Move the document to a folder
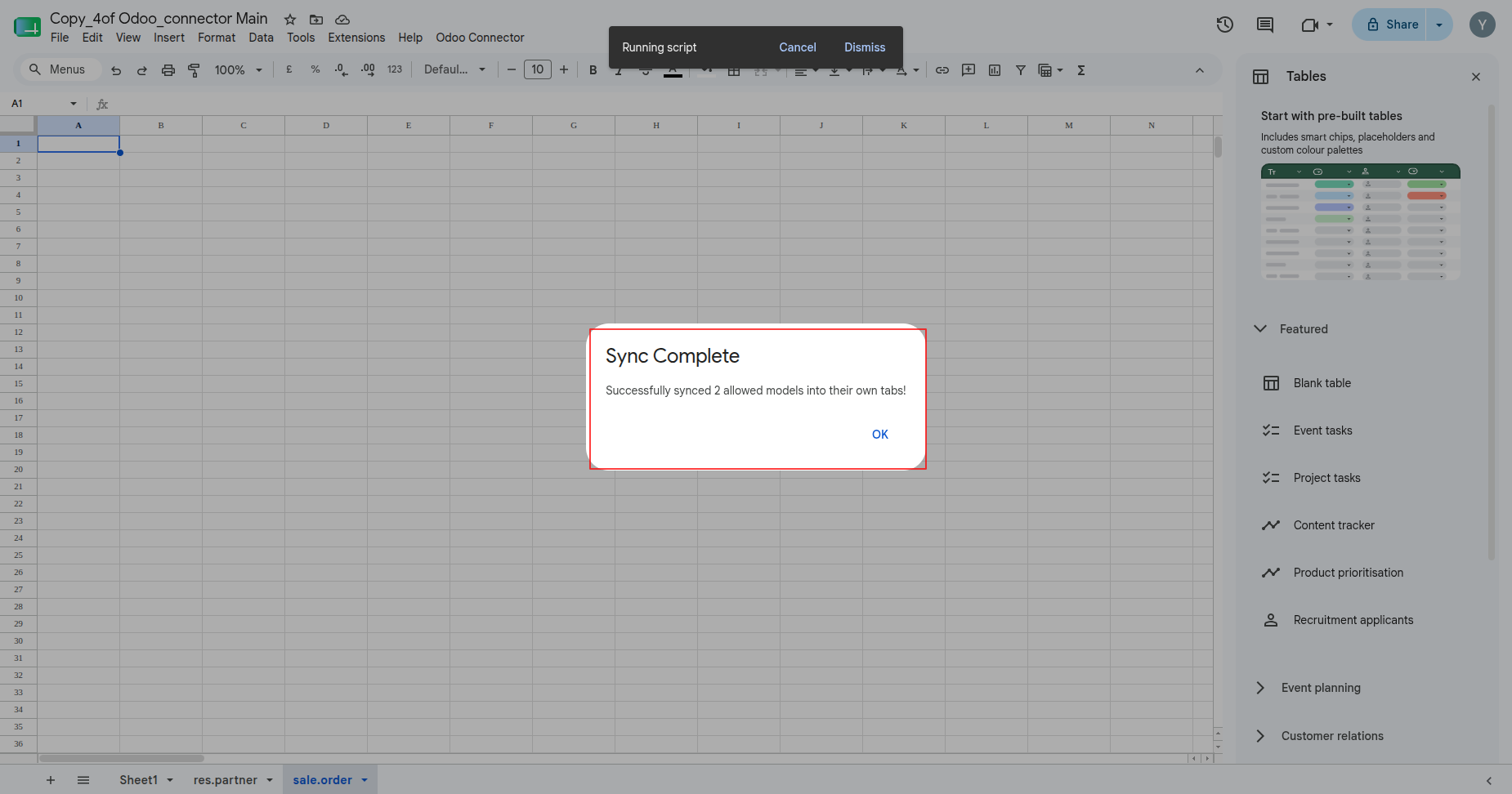 [316, 20]
